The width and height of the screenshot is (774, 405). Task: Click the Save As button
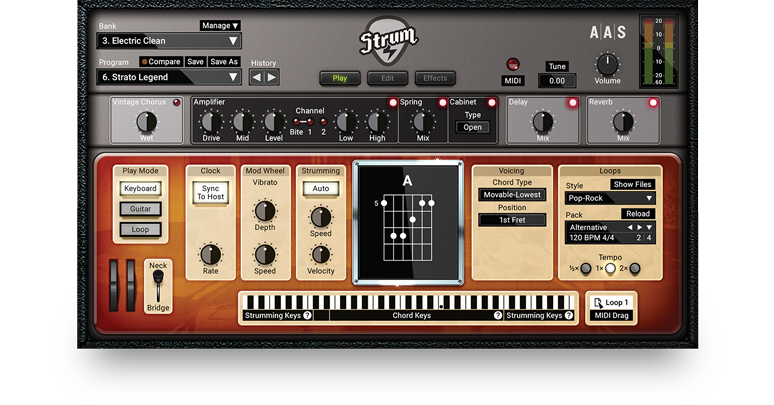pyautogui.click(x=224, y=62)
